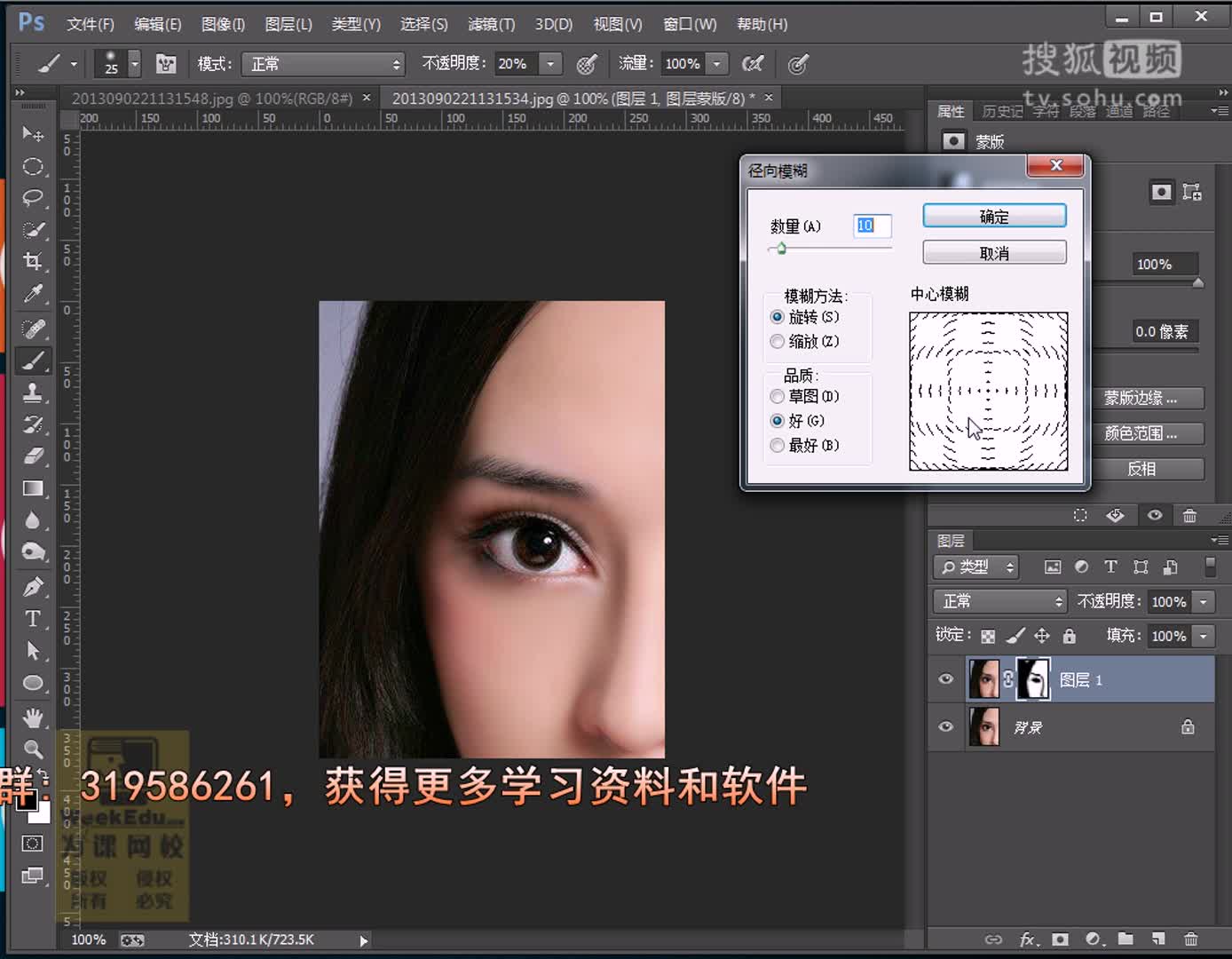Select the Spot Healing Brush tool
The height and width of the screenshot is (959, 1232).
[33, 329]
